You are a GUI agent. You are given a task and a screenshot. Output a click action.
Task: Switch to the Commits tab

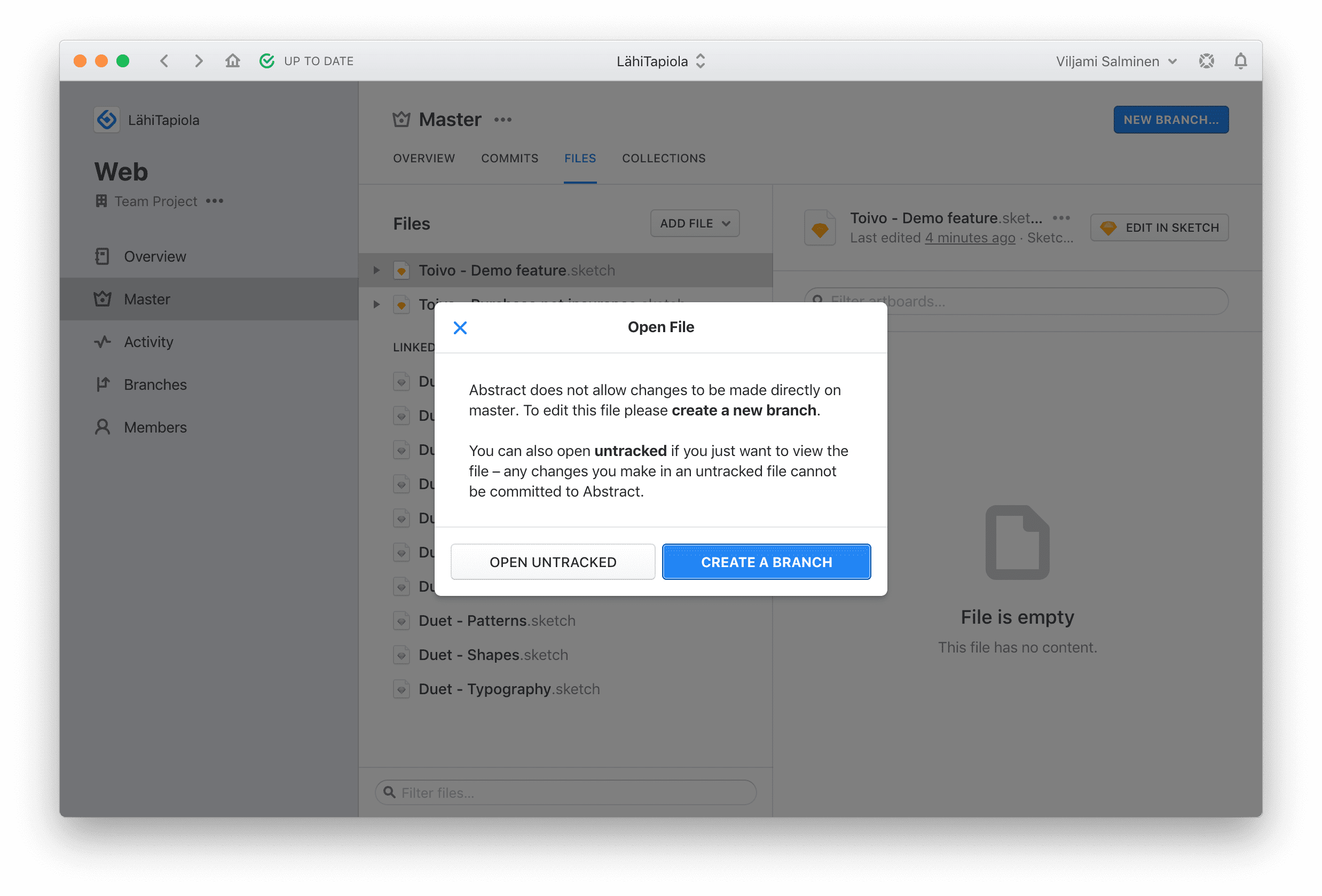click(509, 158)
